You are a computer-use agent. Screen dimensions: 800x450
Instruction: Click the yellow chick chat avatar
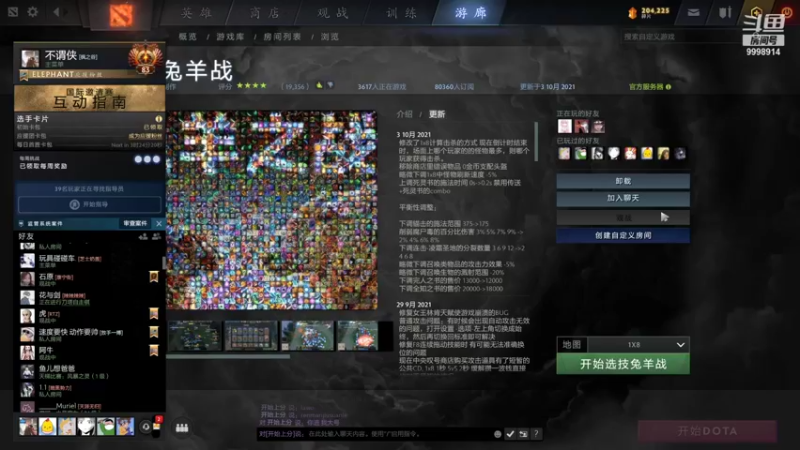coord(47,426)
